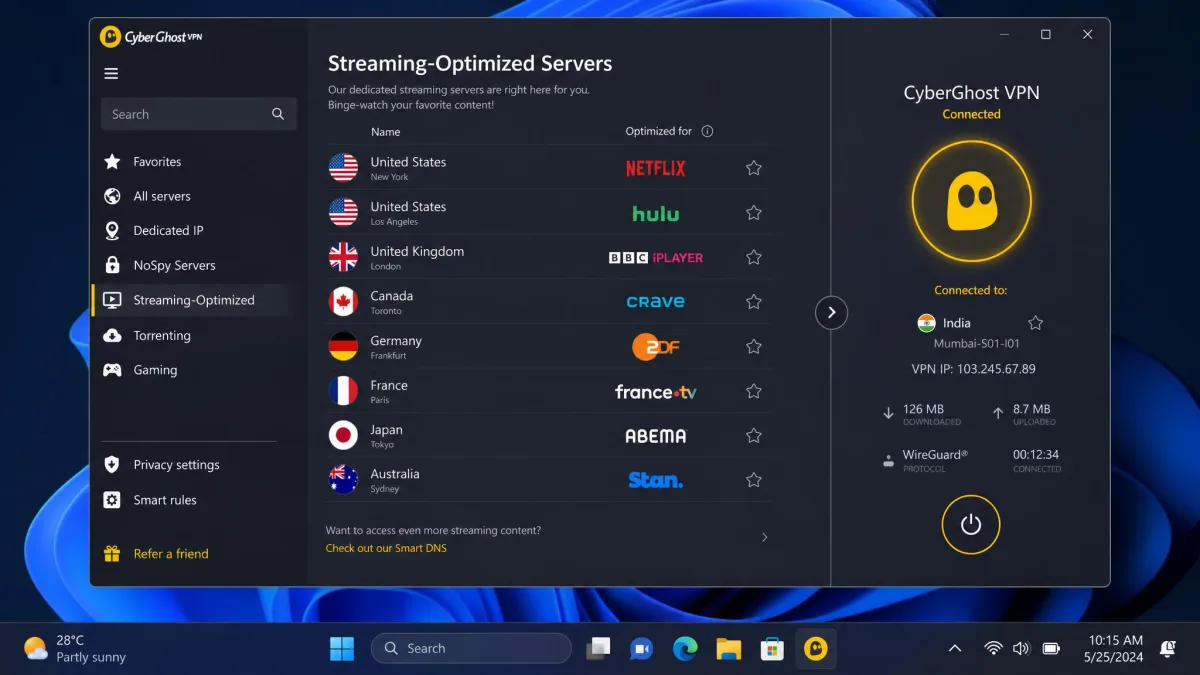Image resolution: width=1200 pixels, height=675 pixels.
Task: Click the BBC iPlayer logo
Action: [x=656, y=258]
